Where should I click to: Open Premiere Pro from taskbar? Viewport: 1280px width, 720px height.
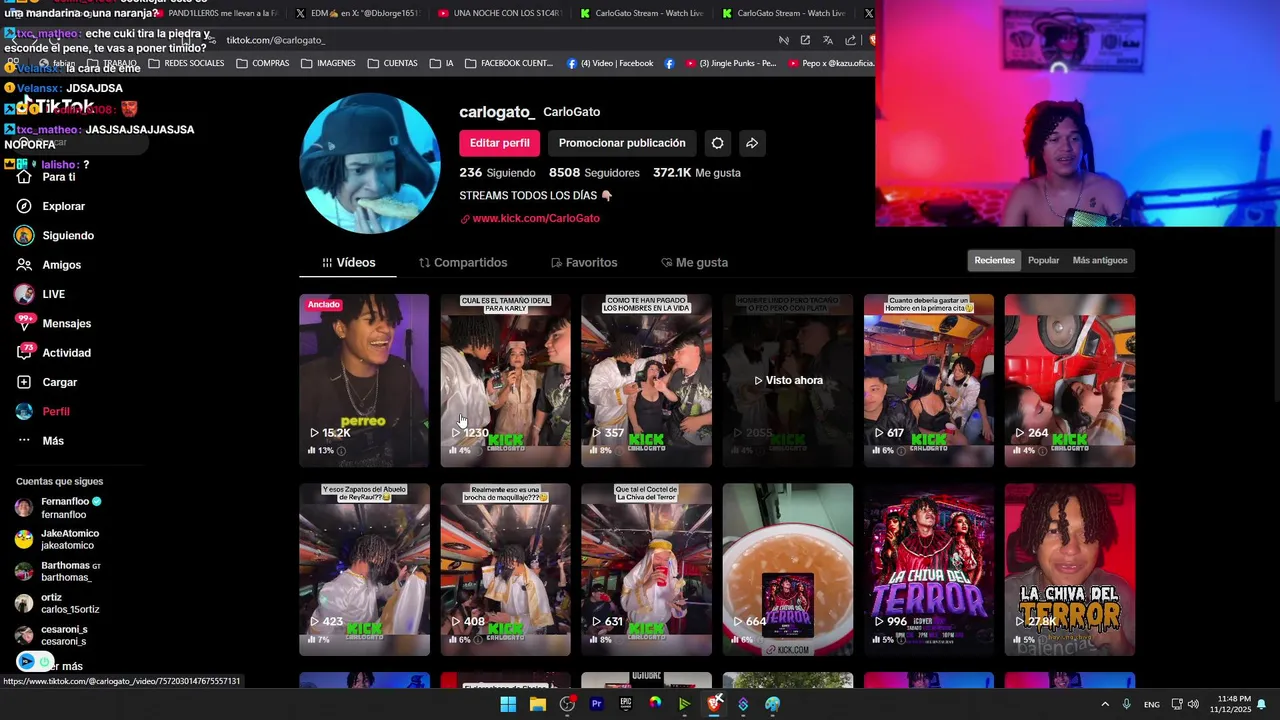click(596, 704)
